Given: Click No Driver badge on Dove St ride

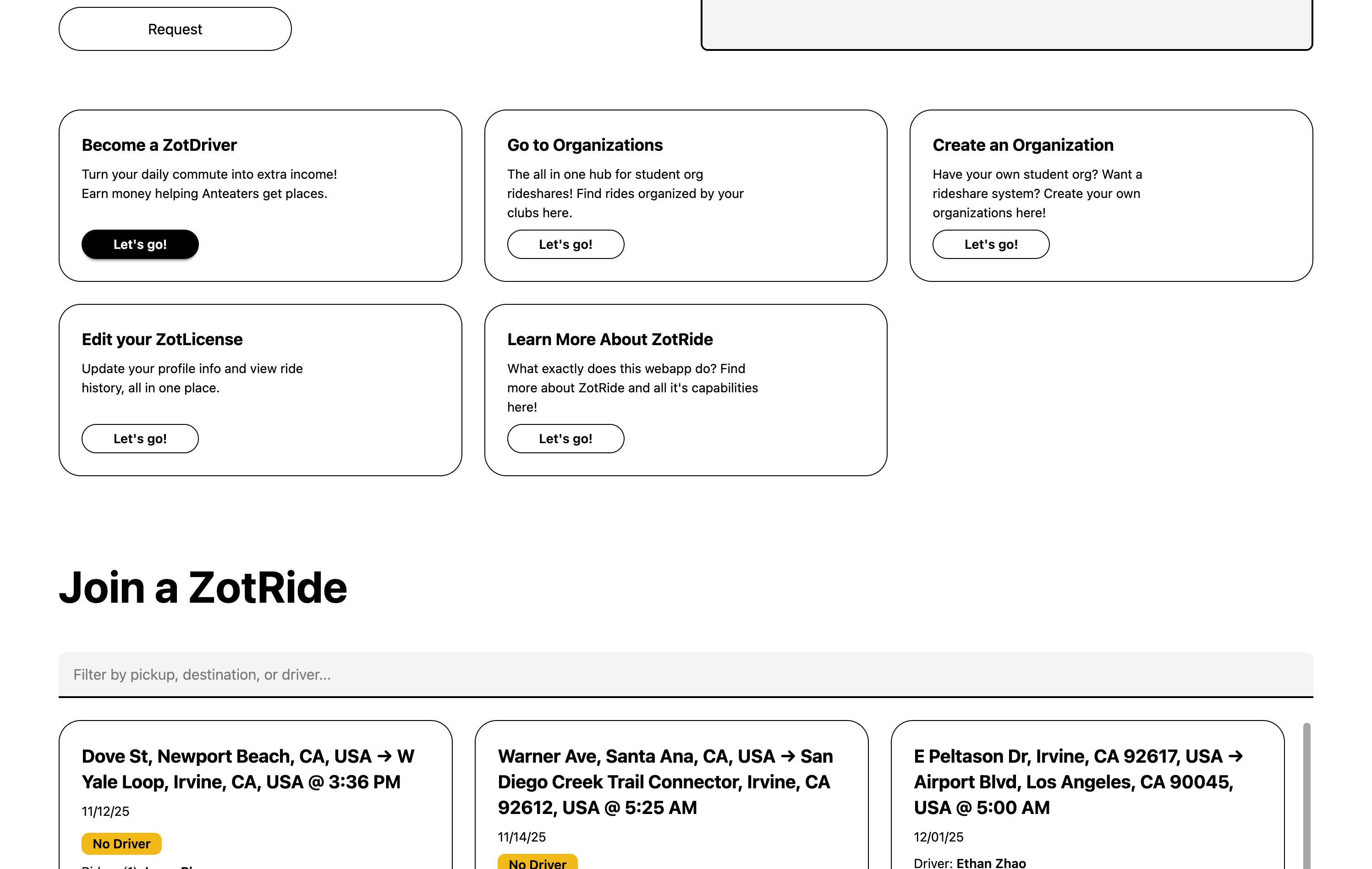Looking at the screenshot, I should 121,843.
